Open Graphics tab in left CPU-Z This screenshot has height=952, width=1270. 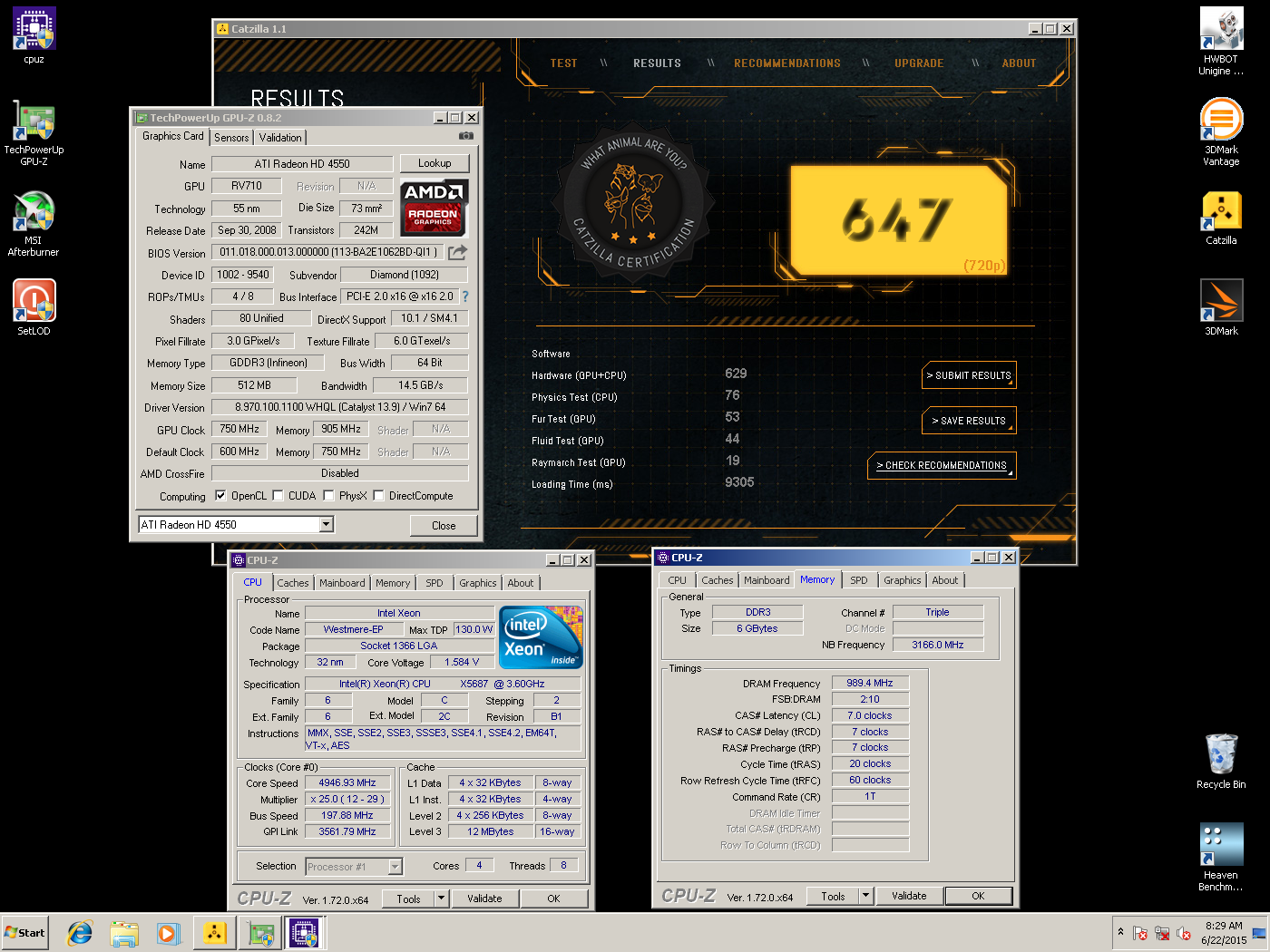478,583
